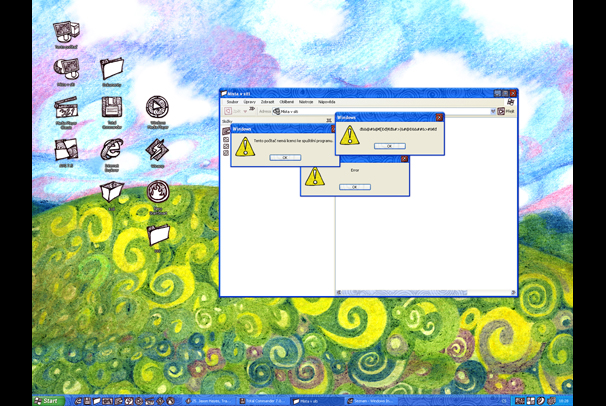Open the Windows Media Player desktop icon
The image size is (606, 406).
[x=156, y=107]
